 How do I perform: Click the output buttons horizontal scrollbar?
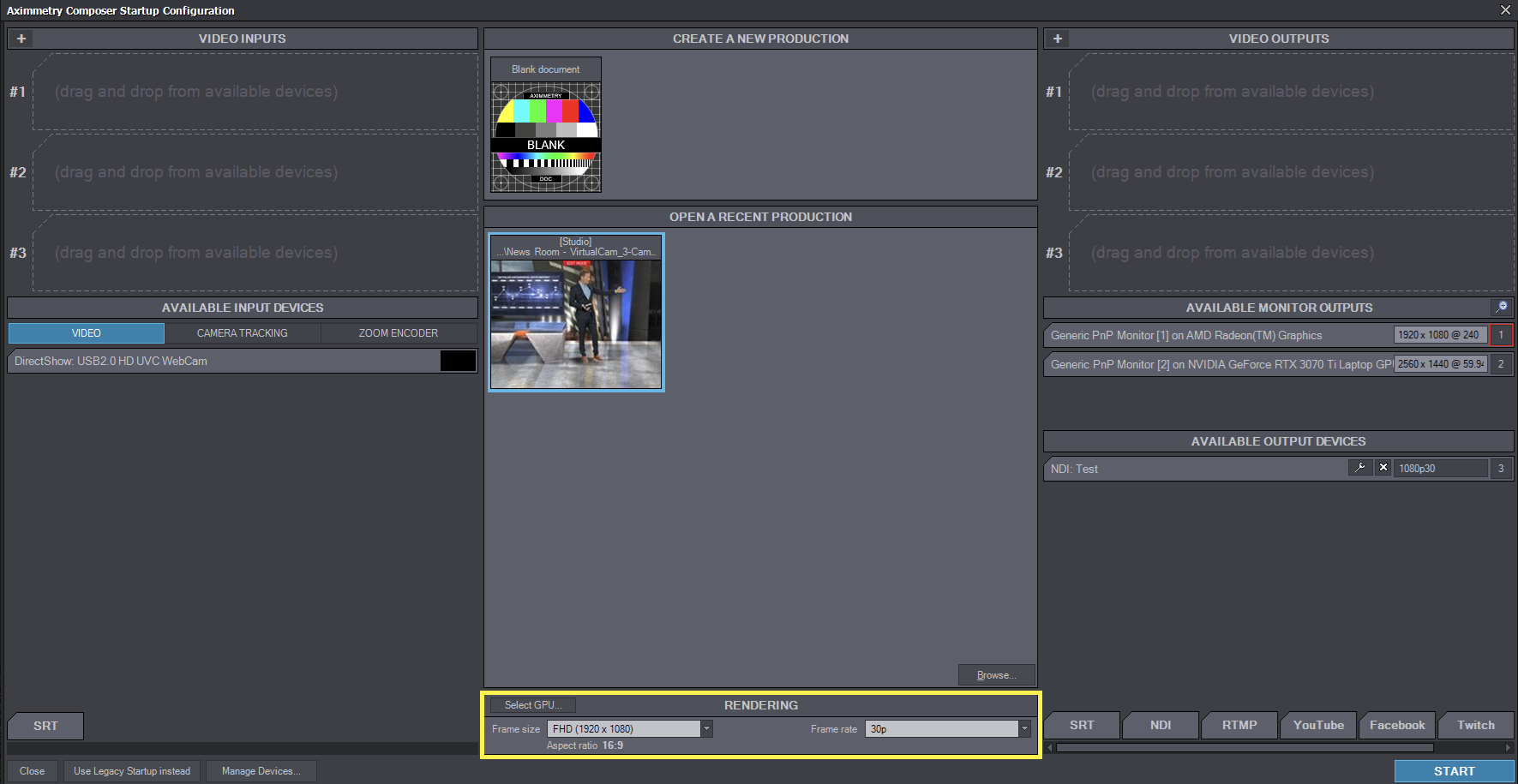pos(1245,748)
